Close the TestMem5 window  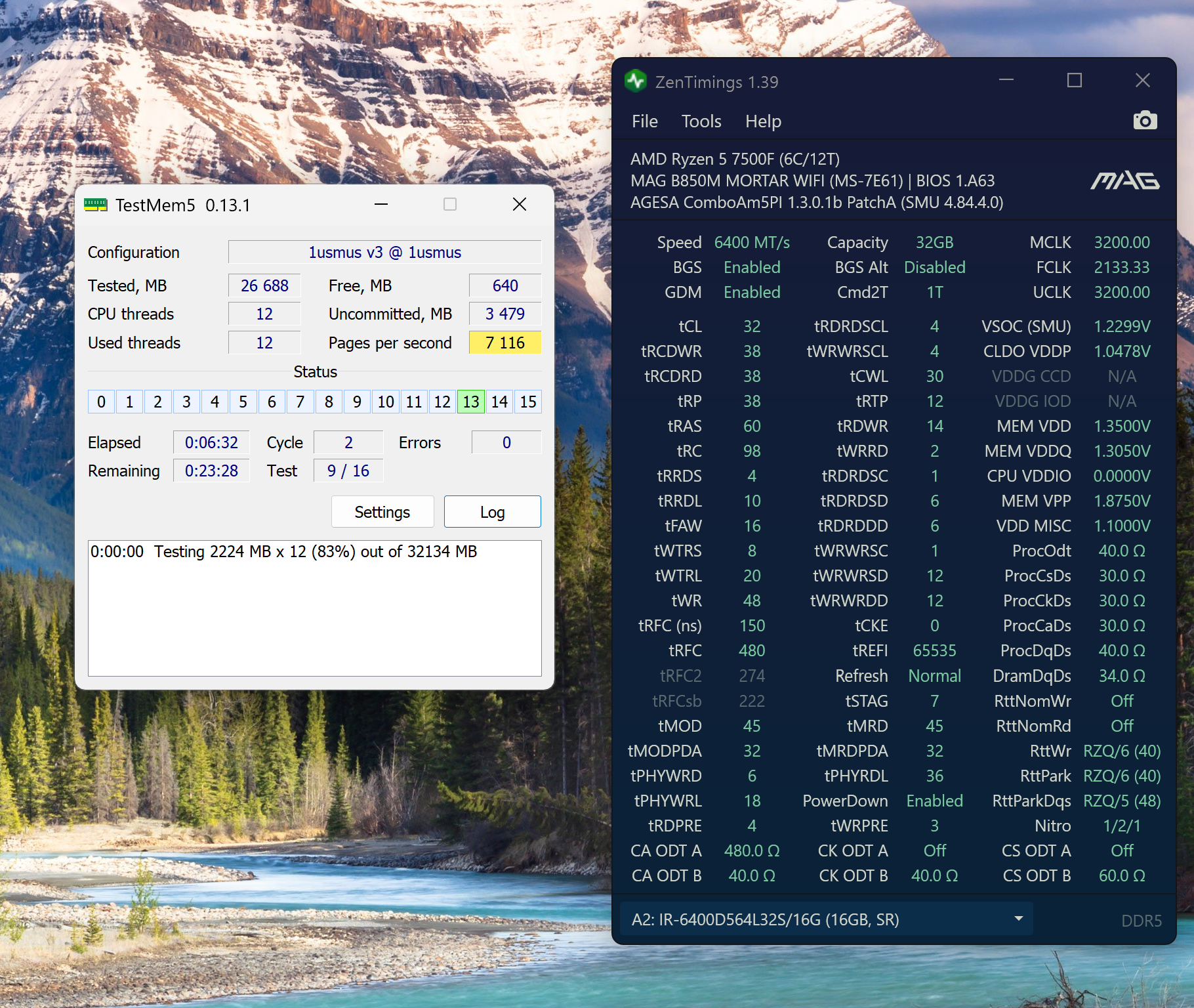pos(520,204)
